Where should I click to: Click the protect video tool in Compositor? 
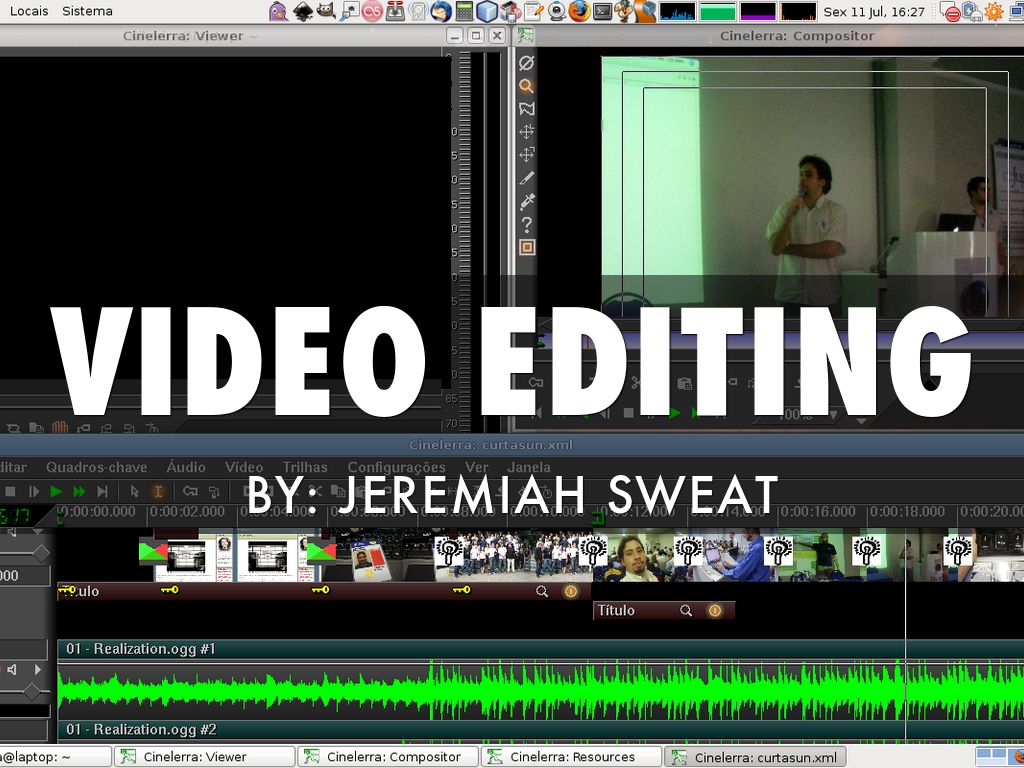click(526, 62)
